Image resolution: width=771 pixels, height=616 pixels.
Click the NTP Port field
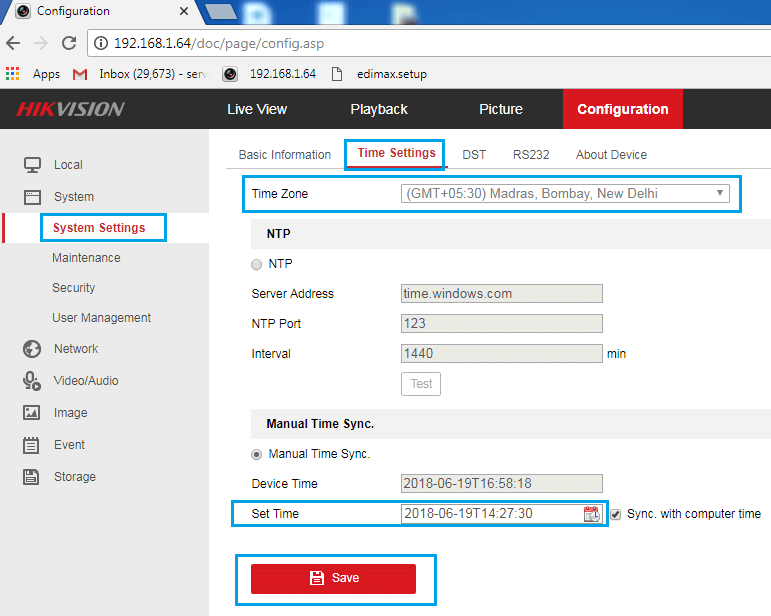(x=502, y=323)
